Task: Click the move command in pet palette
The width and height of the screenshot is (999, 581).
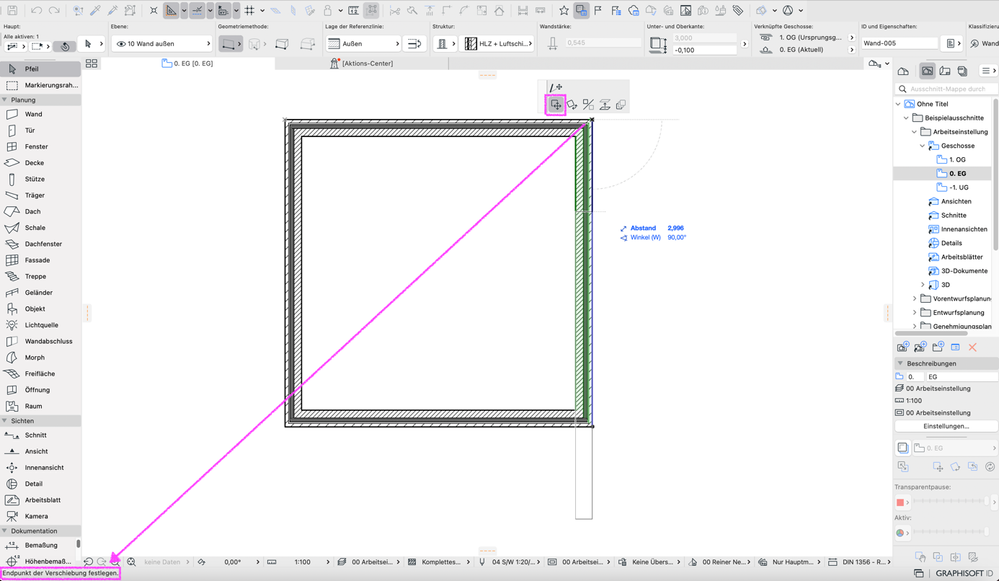Action: coord(556,104)
